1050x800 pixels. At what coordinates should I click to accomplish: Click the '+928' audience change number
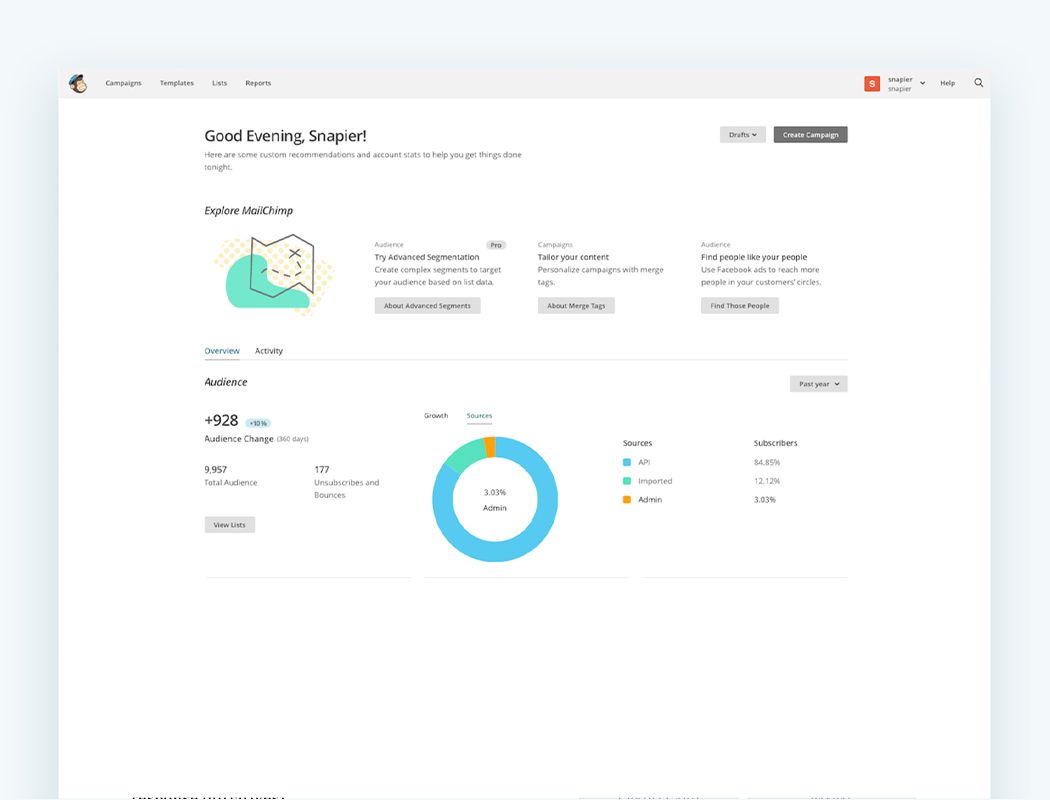point(221,420)
